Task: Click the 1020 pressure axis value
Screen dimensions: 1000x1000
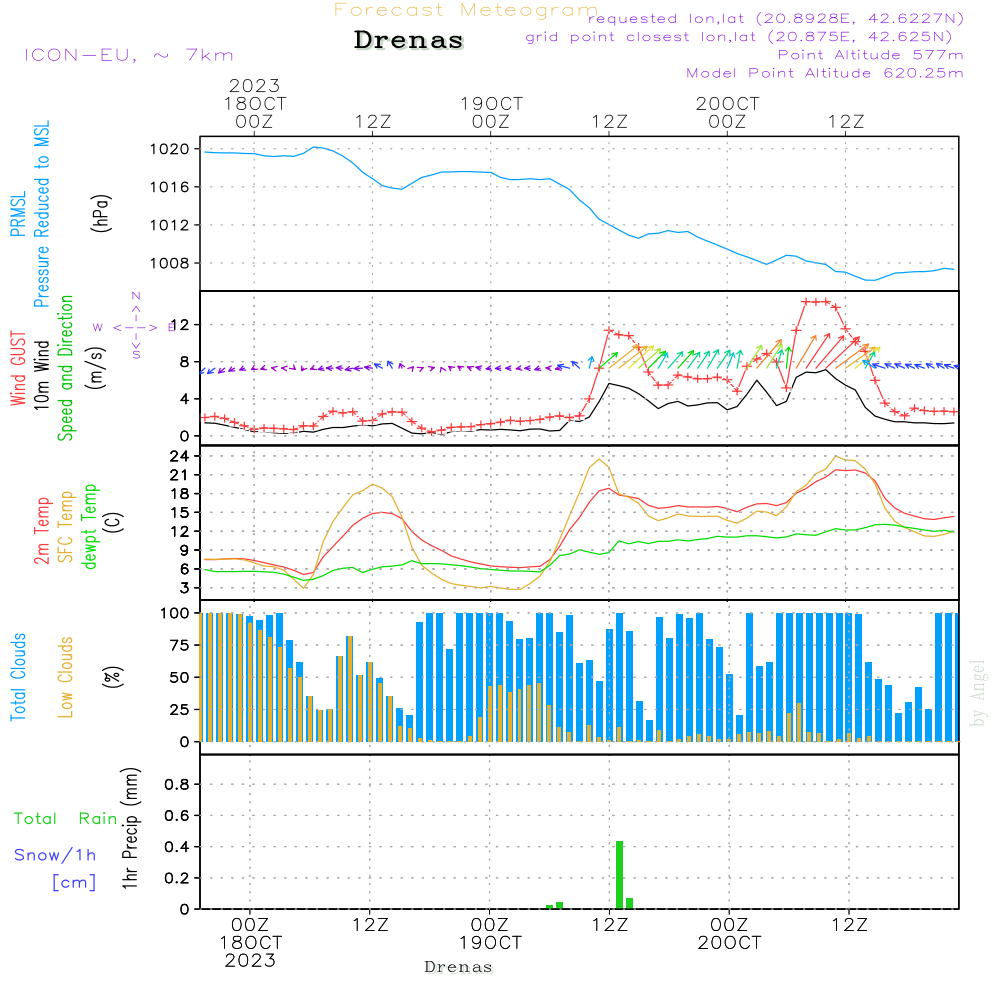Action: 169,149
